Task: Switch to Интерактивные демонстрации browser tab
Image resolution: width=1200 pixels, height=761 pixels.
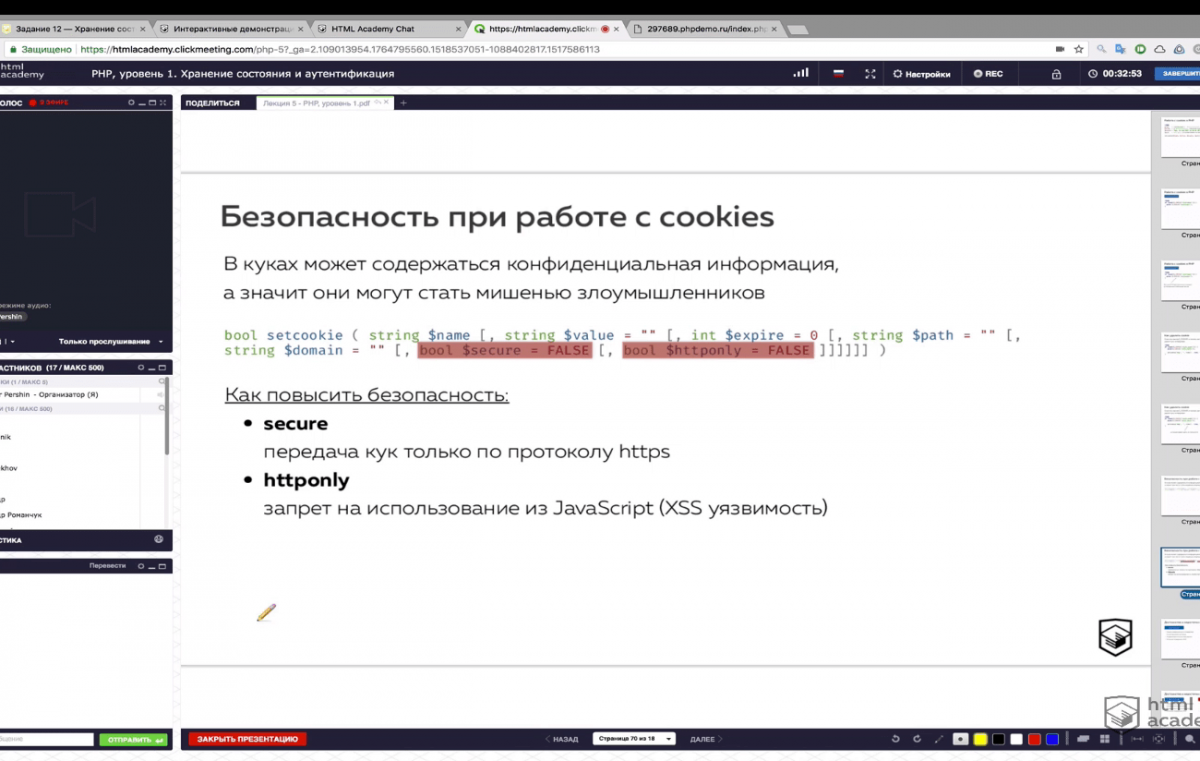Action: 230,29
